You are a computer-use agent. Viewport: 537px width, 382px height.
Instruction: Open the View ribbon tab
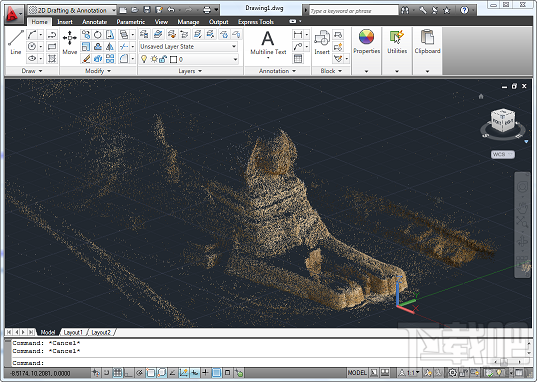tap(161, 22)
